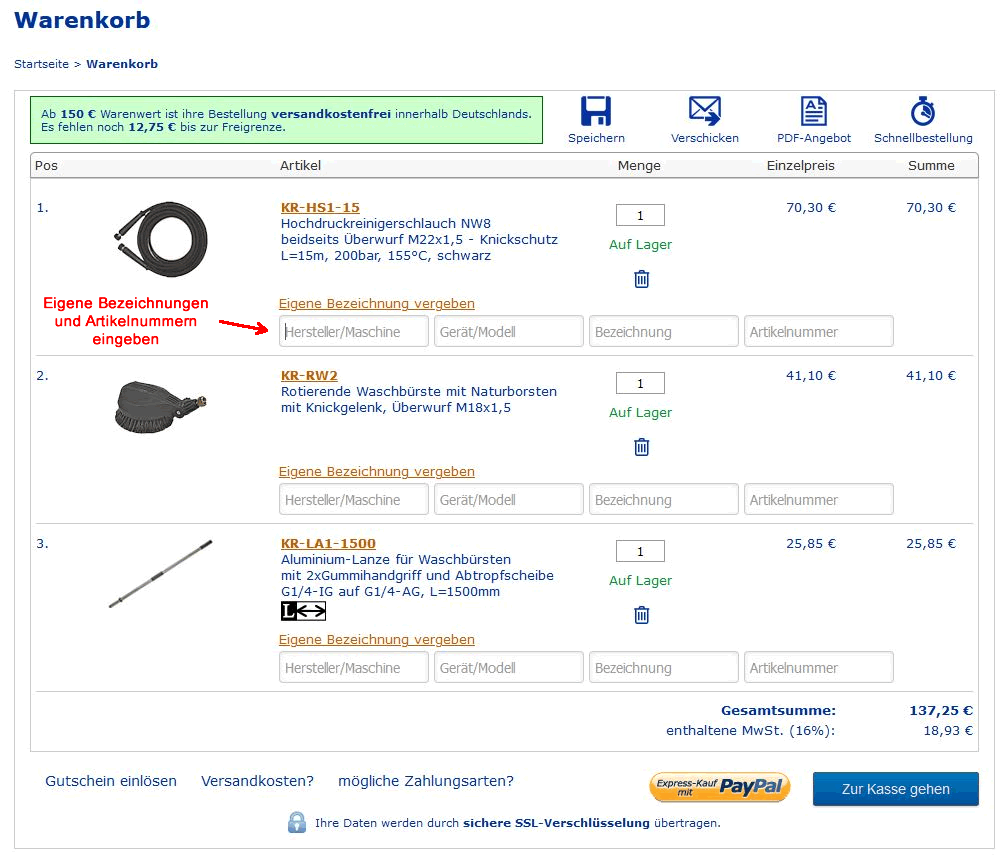Click the Verschicken envelope icon

click(705, 111)
